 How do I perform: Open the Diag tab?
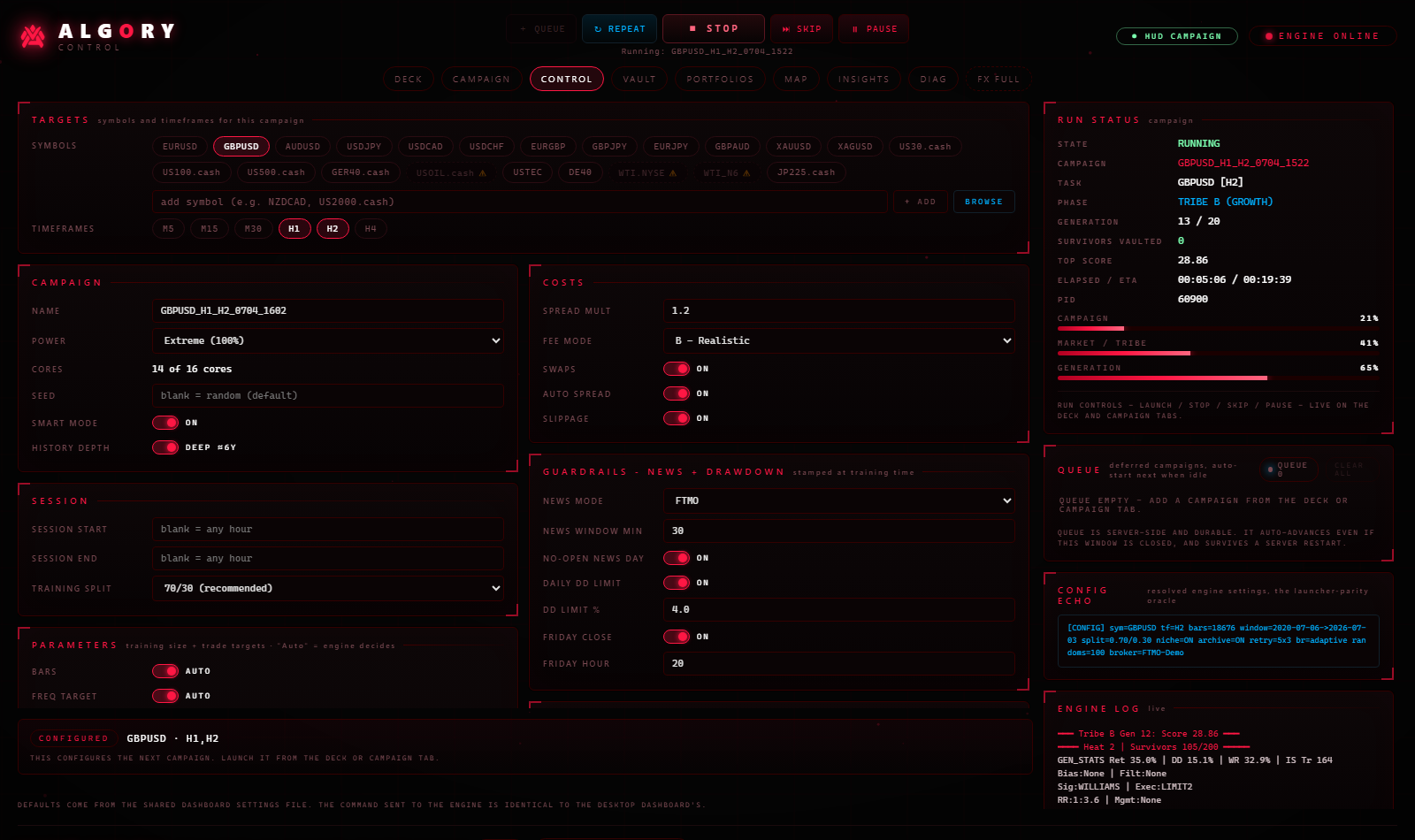pos(933,80)
